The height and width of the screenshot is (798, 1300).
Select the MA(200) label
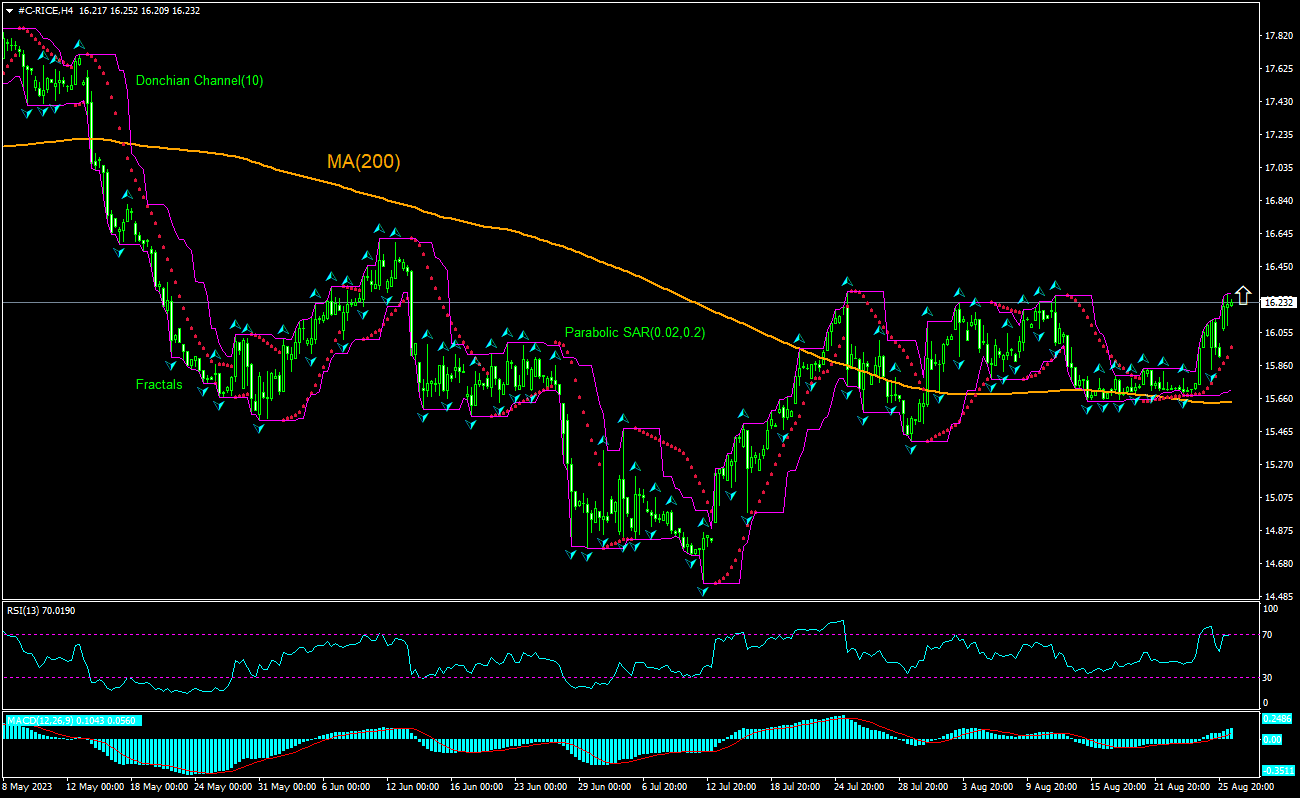[x=363, y=161]
